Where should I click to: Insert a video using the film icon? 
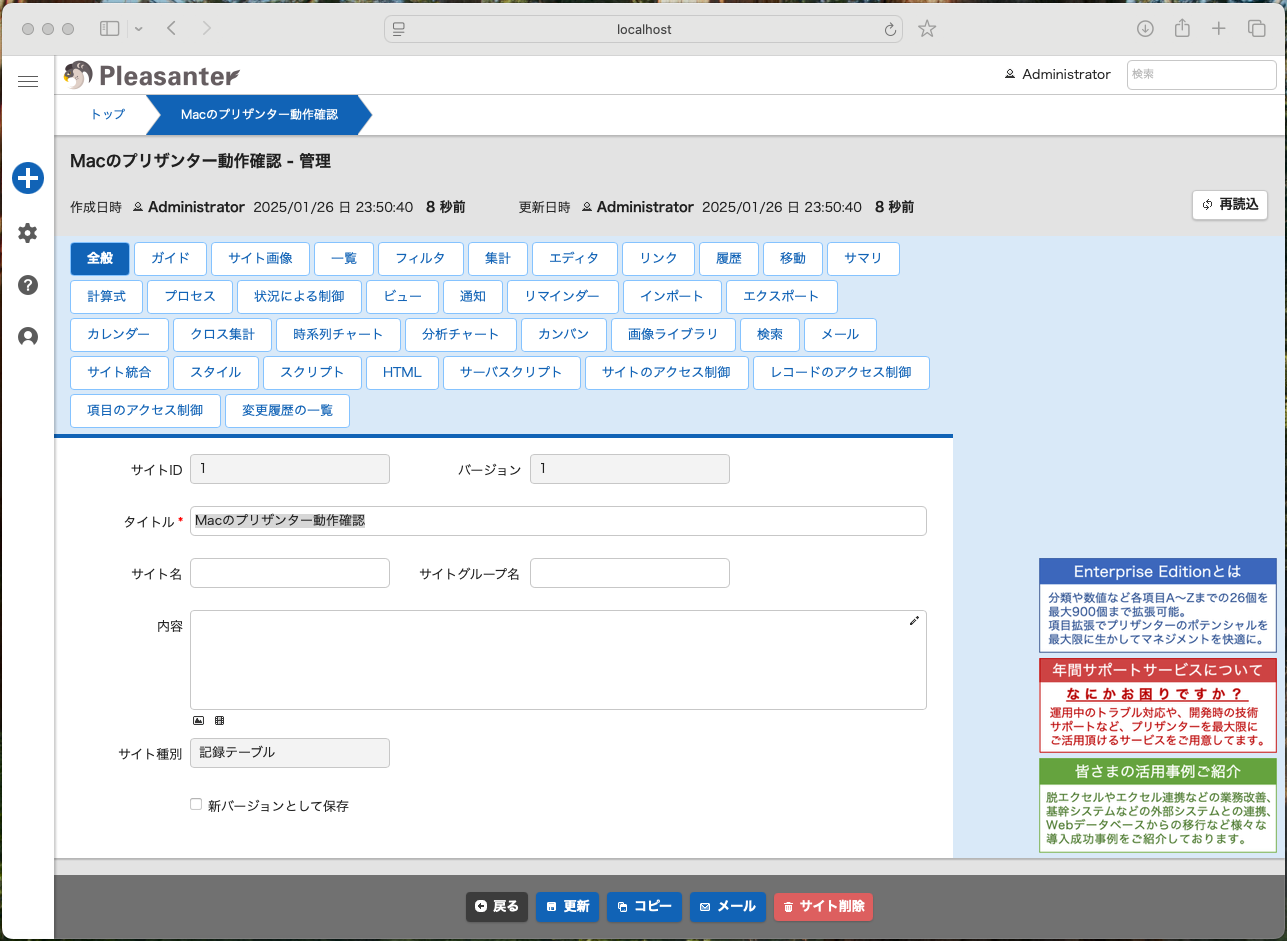point(219,720)
